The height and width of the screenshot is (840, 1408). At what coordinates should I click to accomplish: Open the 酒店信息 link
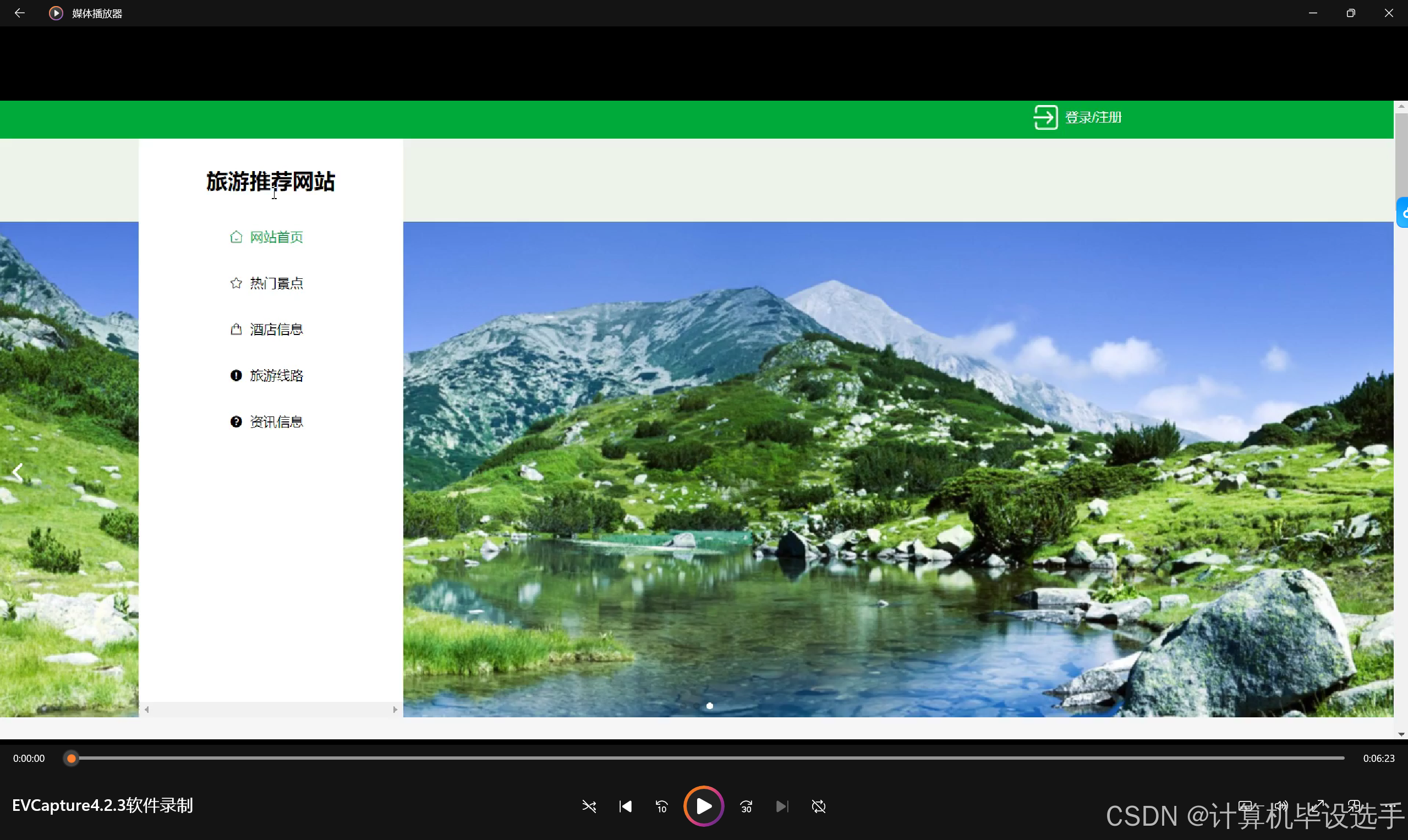(x=276, y=330)
